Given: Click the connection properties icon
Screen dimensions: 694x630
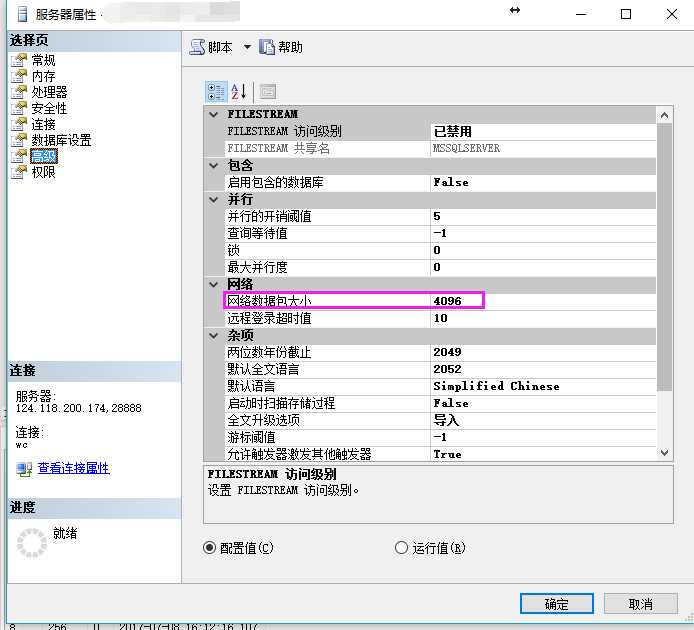Looking at the screenshot, I should coord(24,469).
